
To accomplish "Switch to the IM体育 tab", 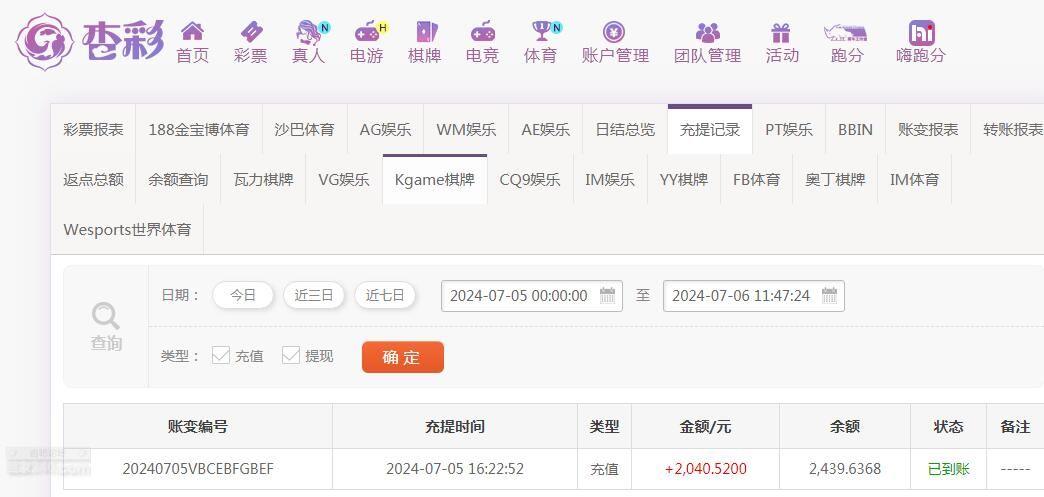I will (x=914, y=179).
